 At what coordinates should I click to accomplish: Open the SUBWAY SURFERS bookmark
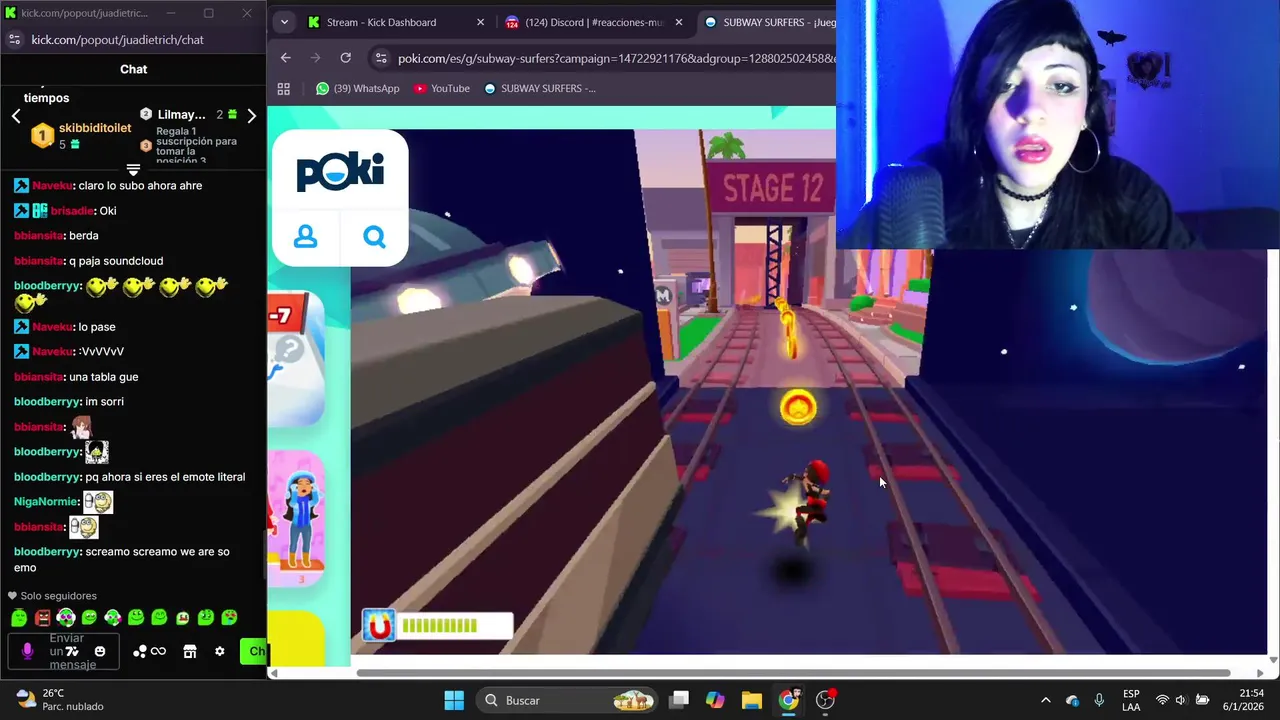(540, 88)
